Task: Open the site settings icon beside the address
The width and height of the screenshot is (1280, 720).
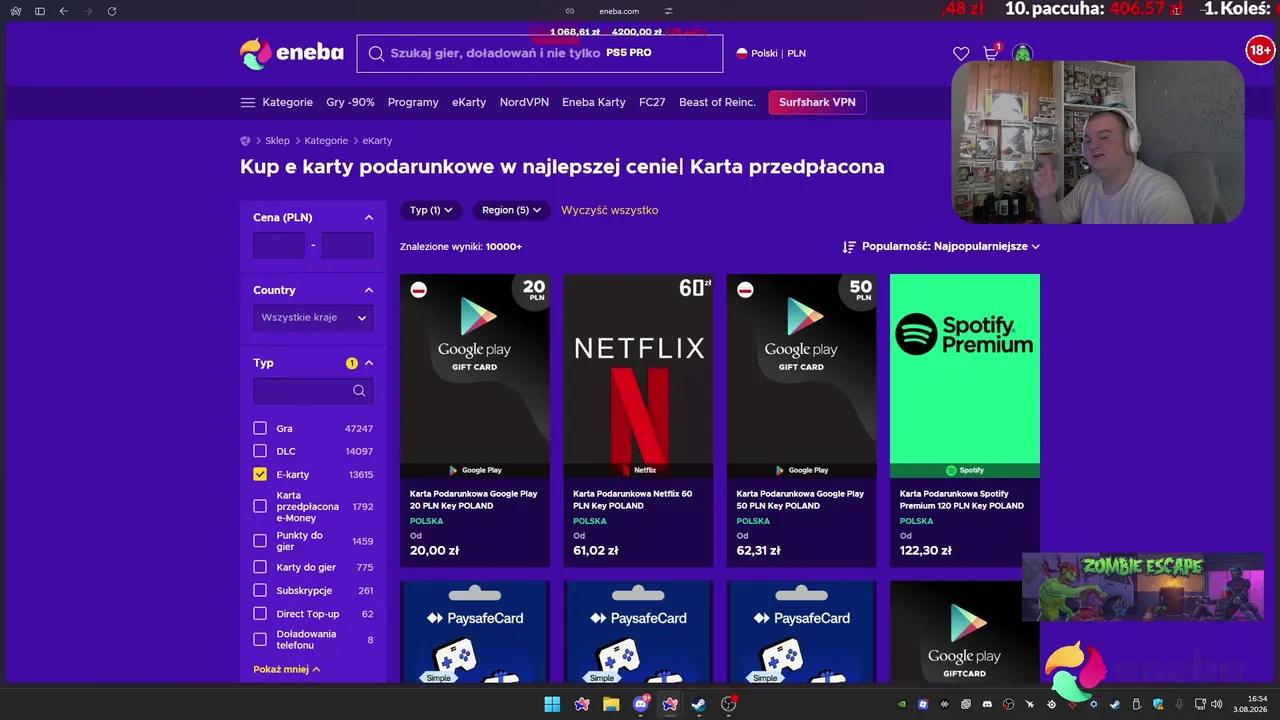Action: [669, 11]
